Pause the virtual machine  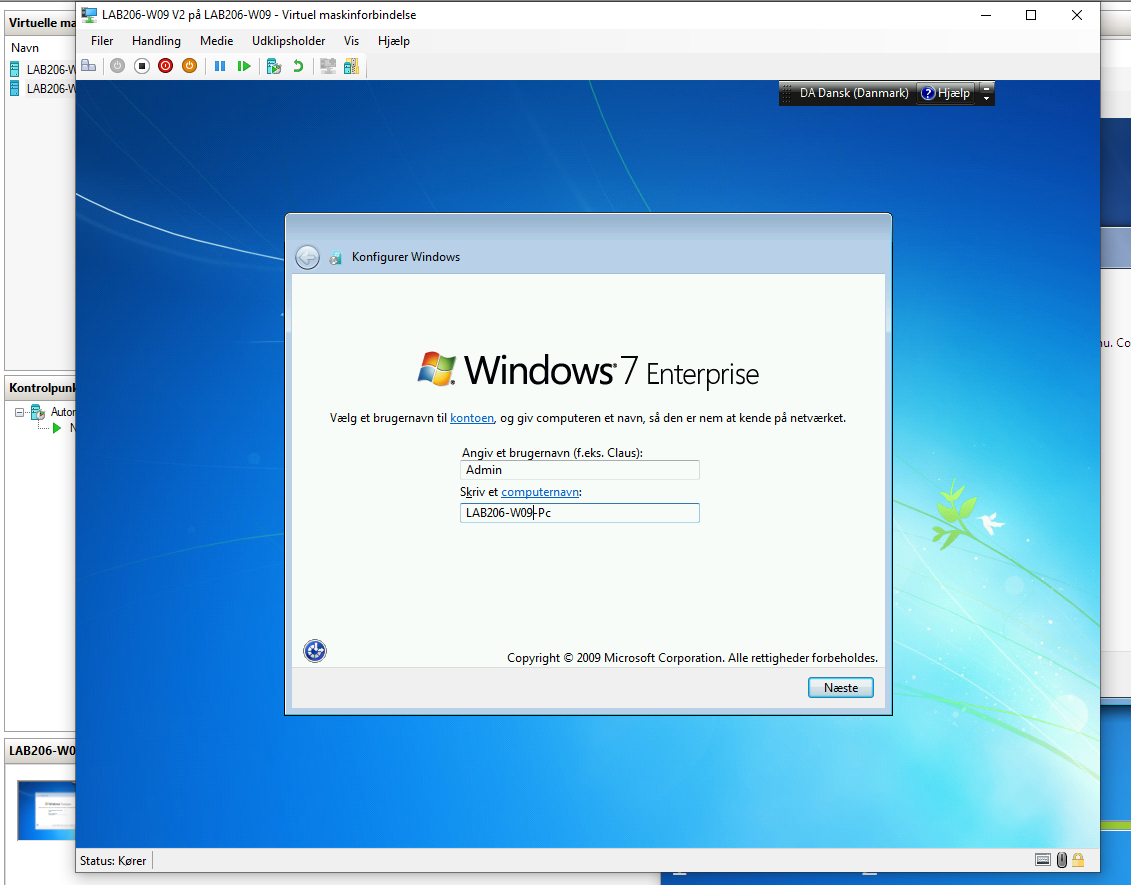220,66
